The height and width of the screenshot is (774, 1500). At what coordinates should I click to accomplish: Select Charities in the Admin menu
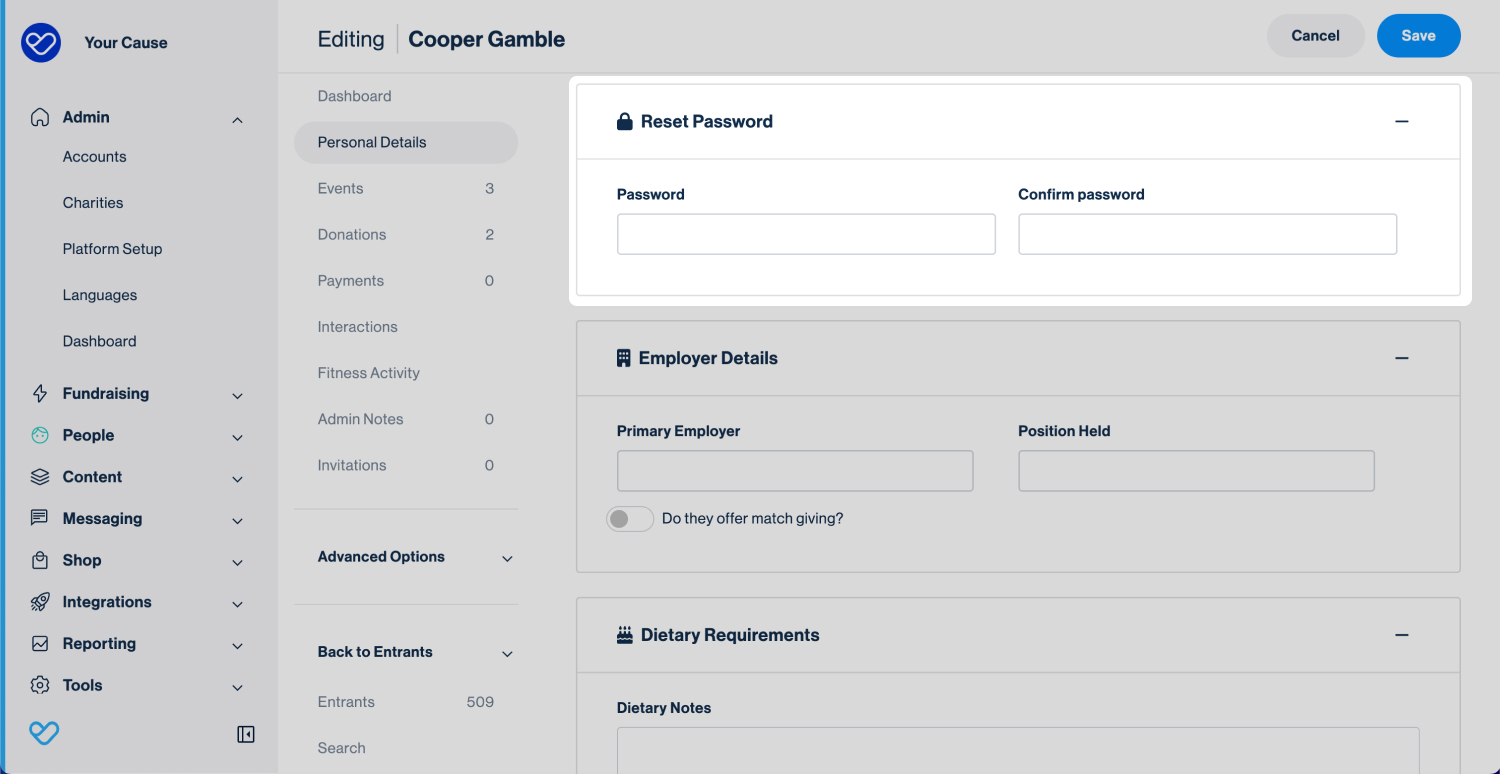tap(93, 203)
